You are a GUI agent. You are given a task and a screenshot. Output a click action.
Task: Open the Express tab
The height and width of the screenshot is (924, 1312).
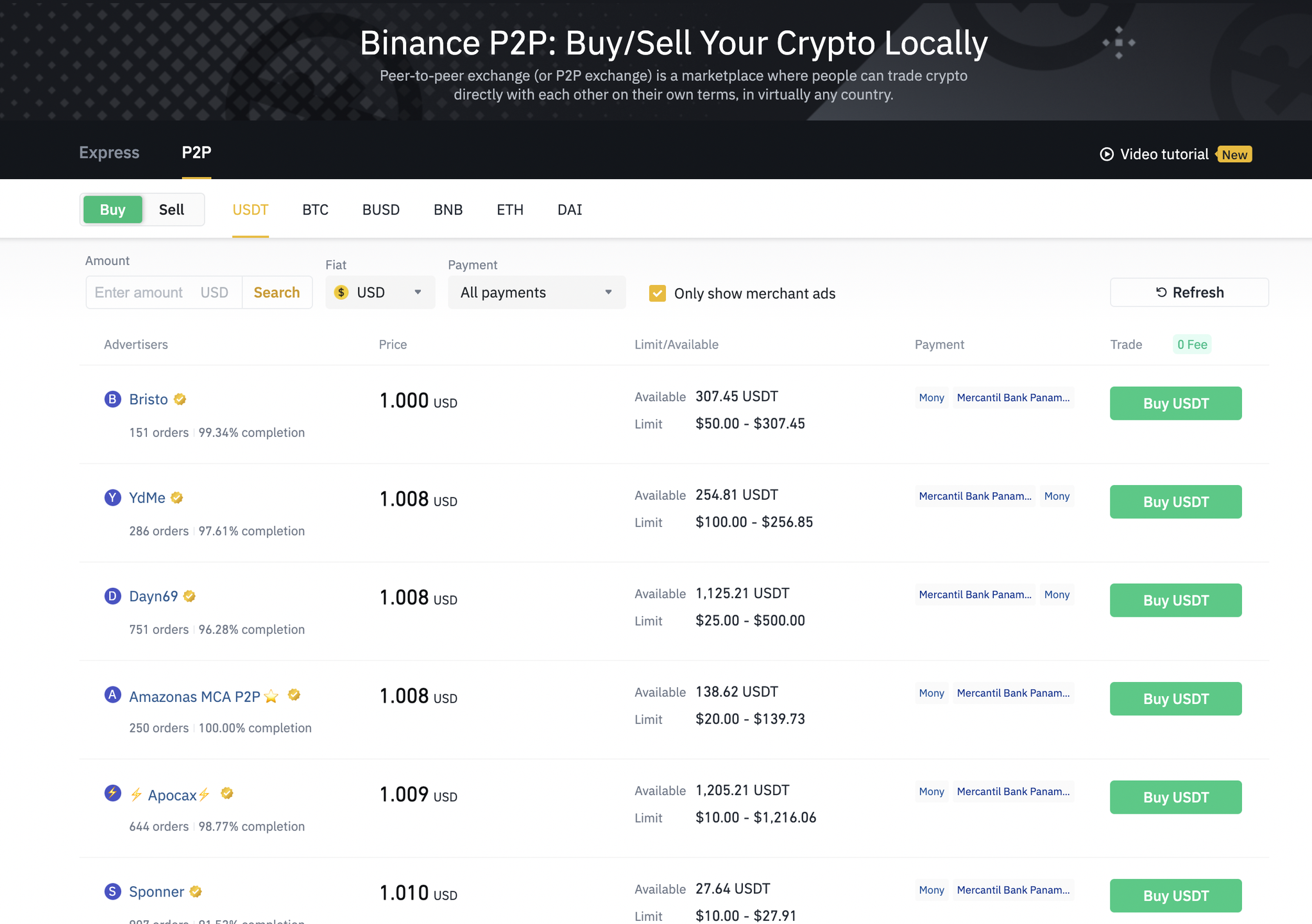tap(109, 153)
